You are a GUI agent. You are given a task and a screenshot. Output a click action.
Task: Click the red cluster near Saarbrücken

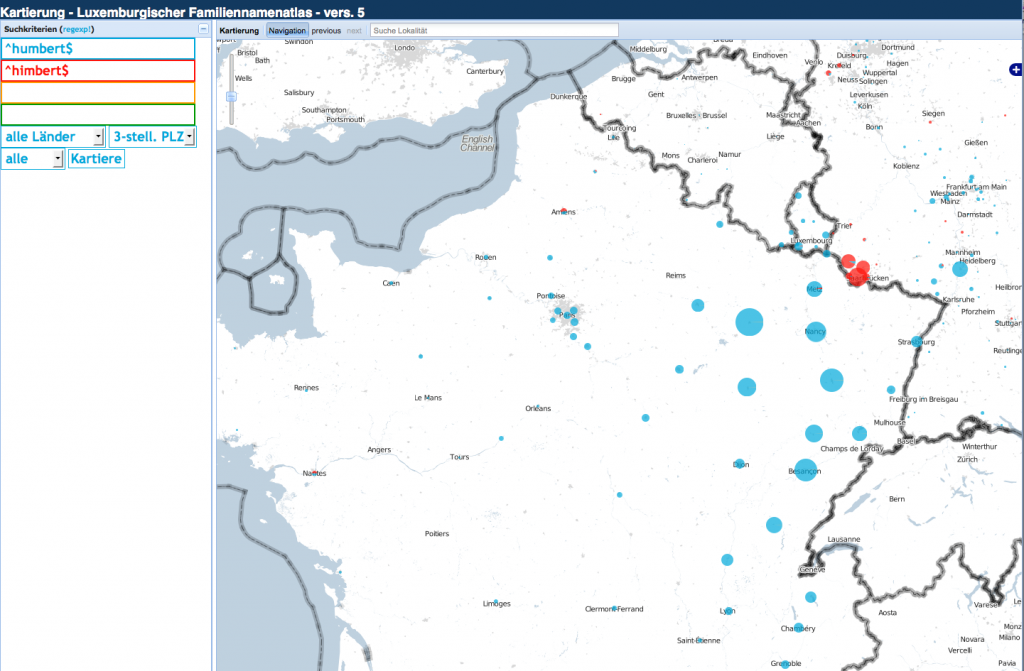pyautogui.click(x=855, y=270)
